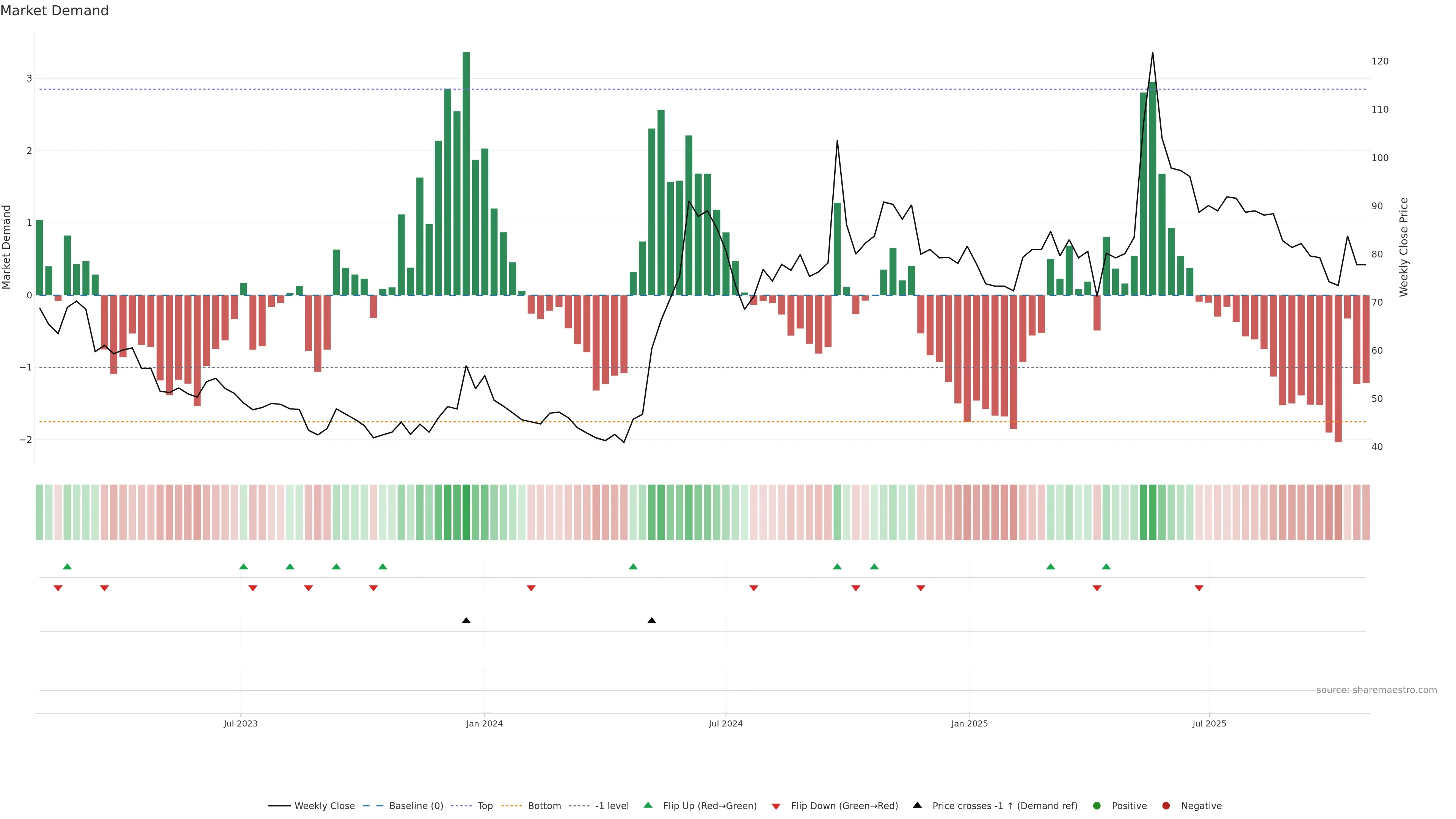Click the Jul 2024 x-axis label
The image size is (1456, 819).
[726, 723]
